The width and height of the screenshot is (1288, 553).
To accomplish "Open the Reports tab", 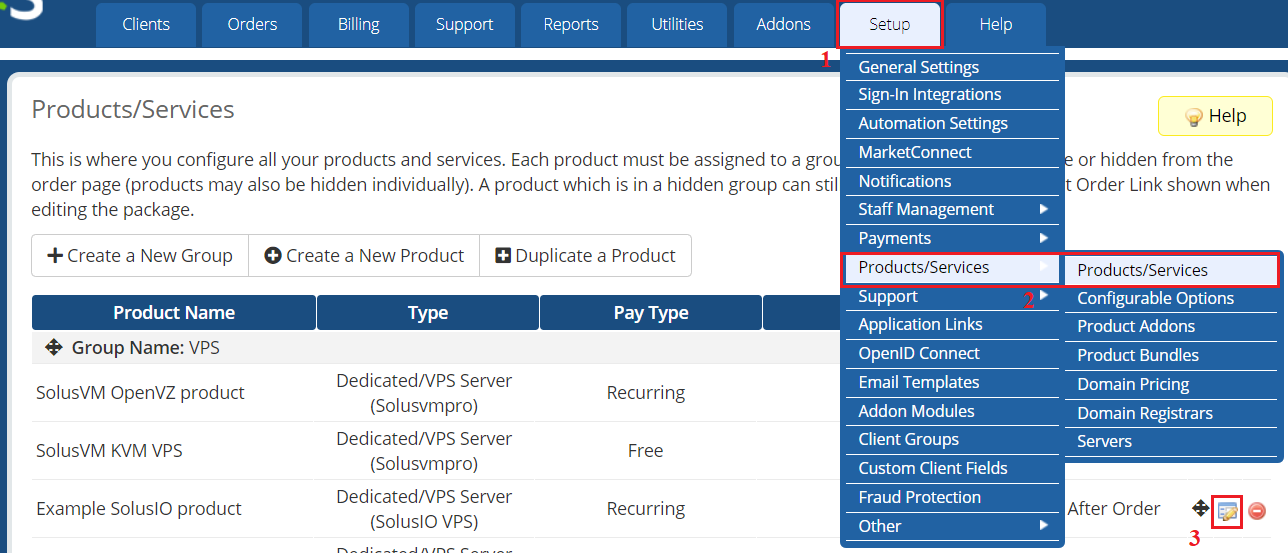I will [x=571, y=24].
